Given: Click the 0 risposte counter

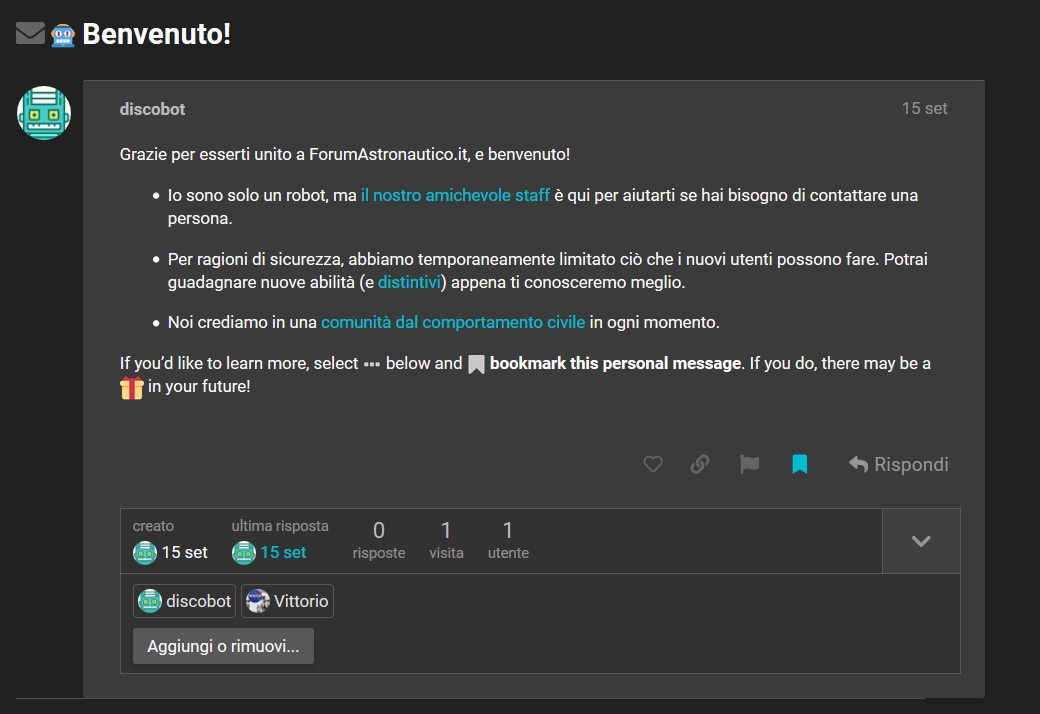Looking at the screenshot, I should (x=379, y=540).
